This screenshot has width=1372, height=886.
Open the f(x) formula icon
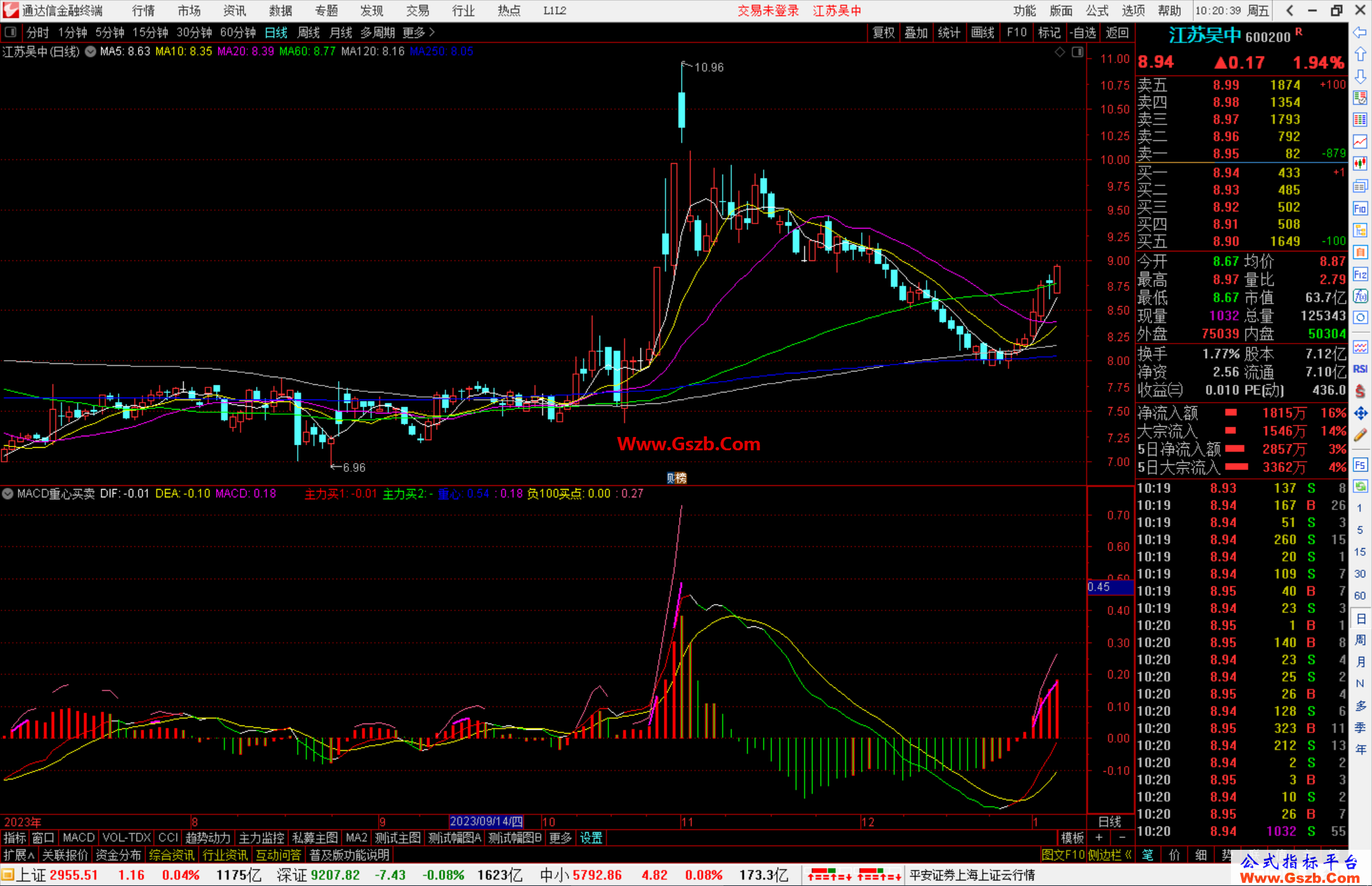pos(1360,296)
